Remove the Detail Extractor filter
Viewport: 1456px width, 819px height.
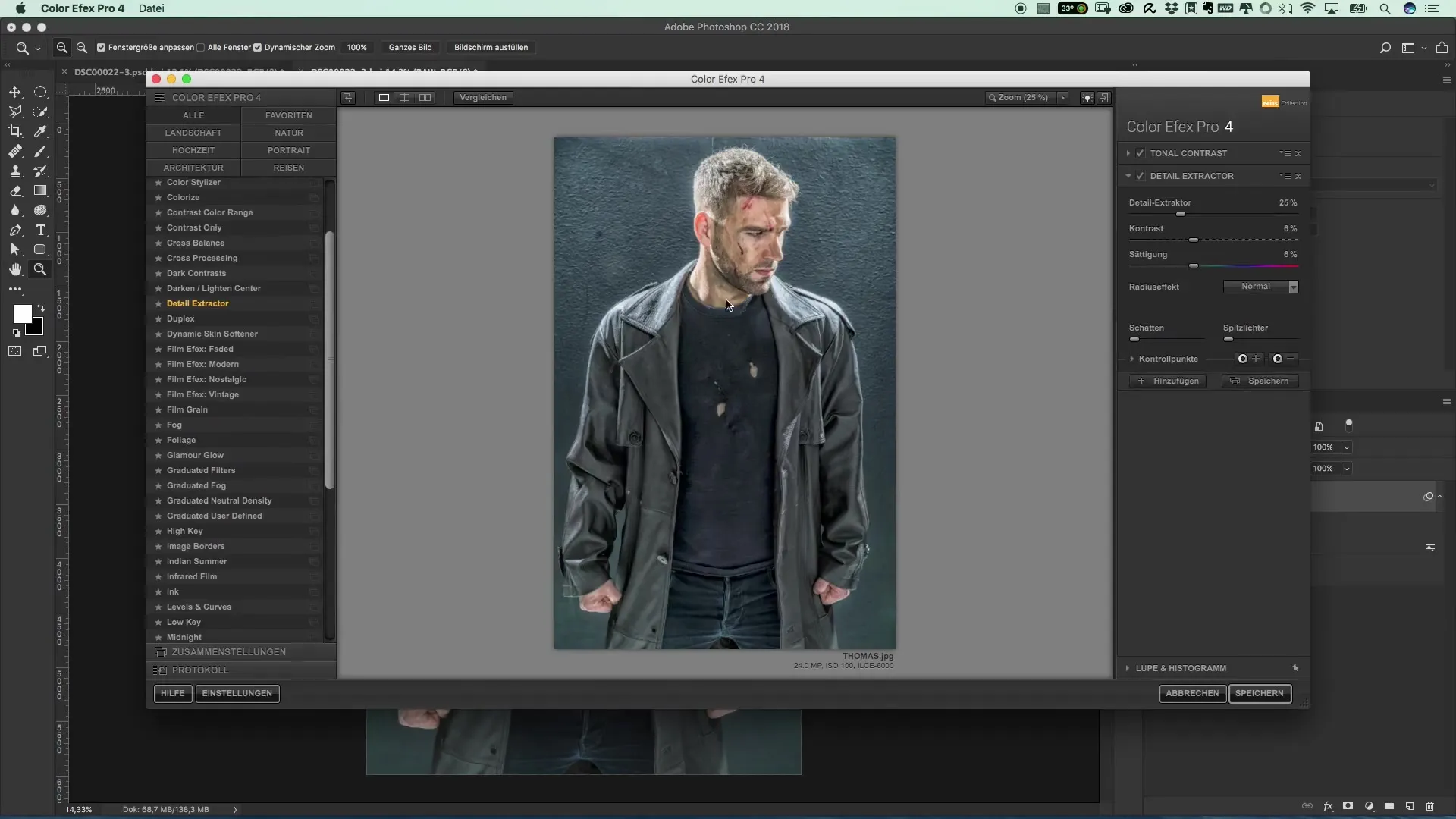[1298, 176]
